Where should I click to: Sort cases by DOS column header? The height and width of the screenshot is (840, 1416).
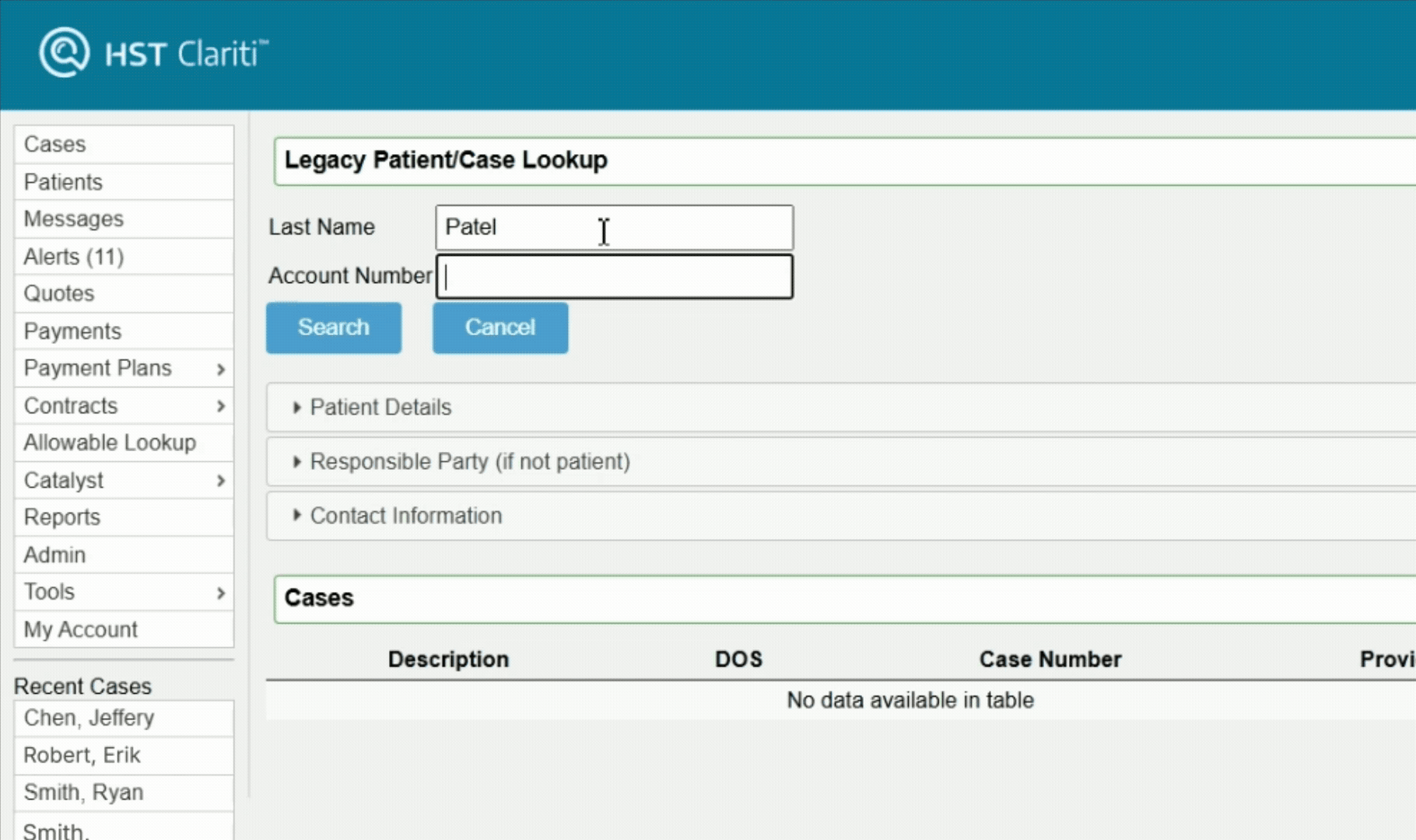tap(738, 660)
